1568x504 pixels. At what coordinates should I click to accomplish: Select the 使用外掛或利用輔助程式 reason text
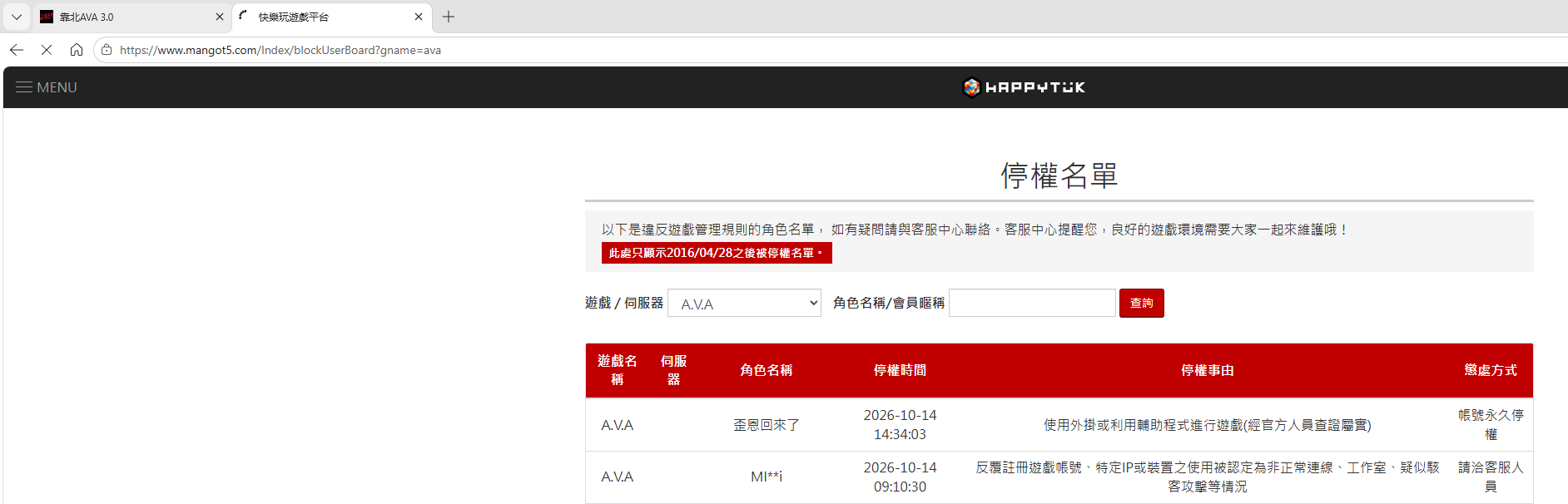[1208, 425]
